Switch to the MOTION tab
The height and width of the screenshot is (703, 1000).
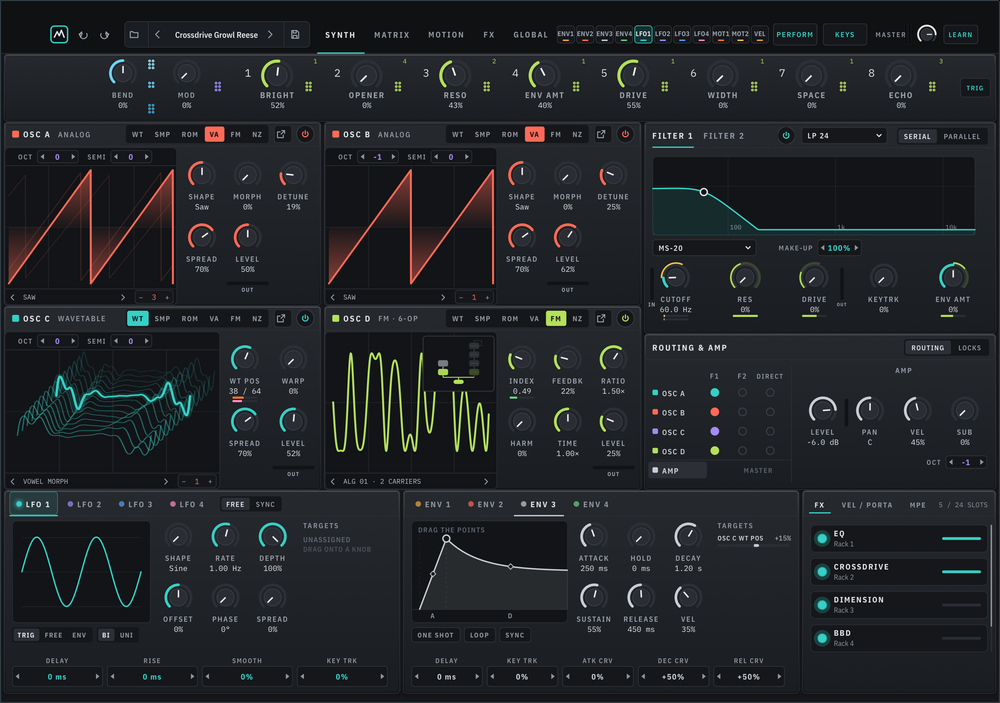(446, 35)
